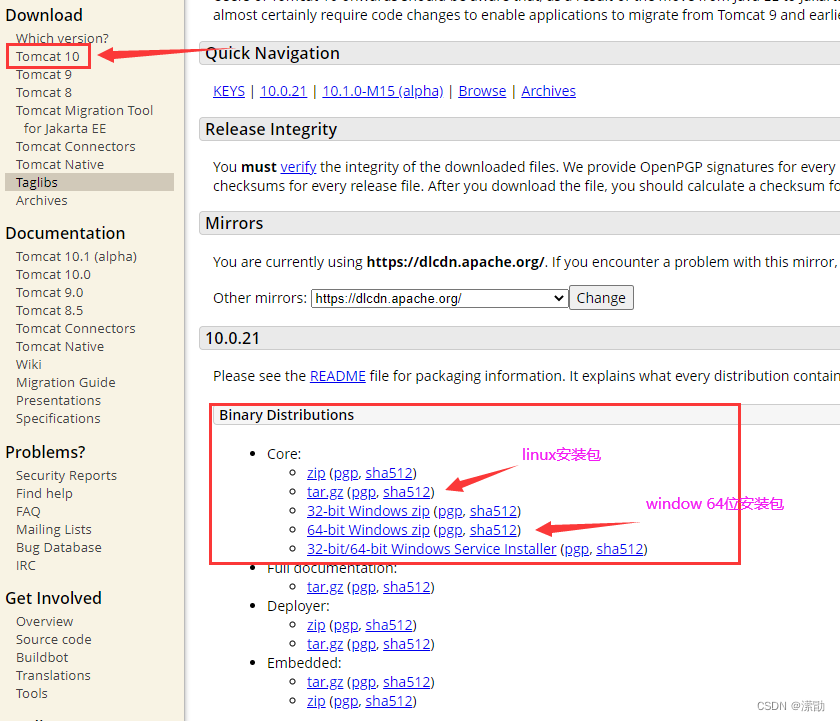Open Security Reports link
The height and width of the screenshot is (721, 840).
click(x=66, y=476)
